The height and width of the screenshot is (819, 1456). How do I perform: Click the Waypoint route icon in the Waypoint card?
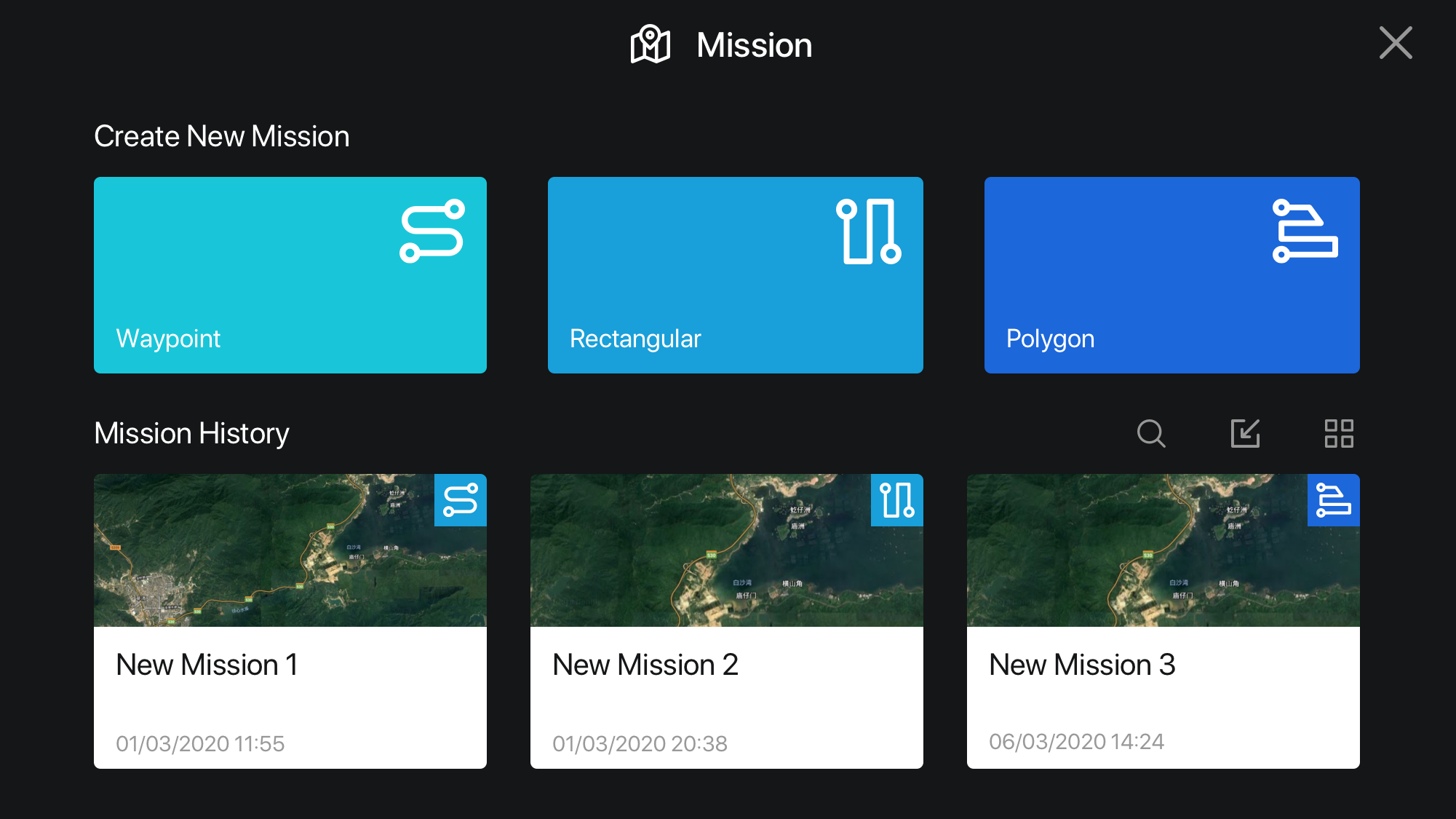tap(432, 231)
